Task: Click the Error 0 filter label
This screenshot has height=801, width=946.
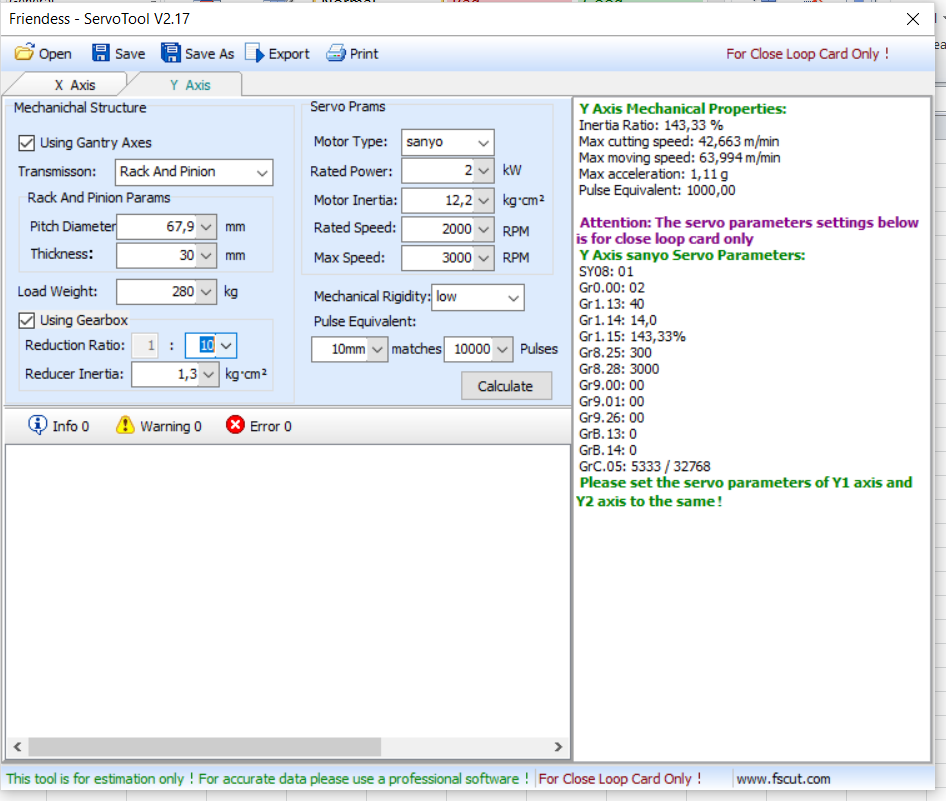Action: (x=270, y=426)
